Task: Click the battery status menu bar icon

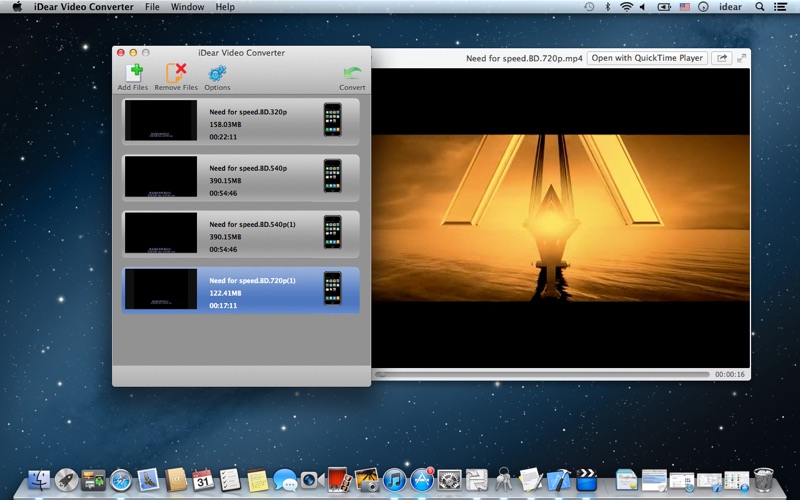Action: click(x=664, y=7)
